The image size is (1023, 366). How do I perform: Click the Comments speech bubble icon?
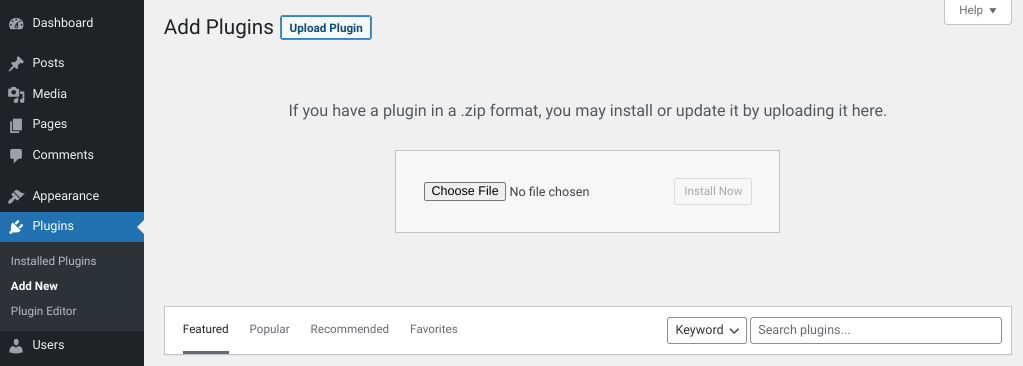(x=16, y=155)
